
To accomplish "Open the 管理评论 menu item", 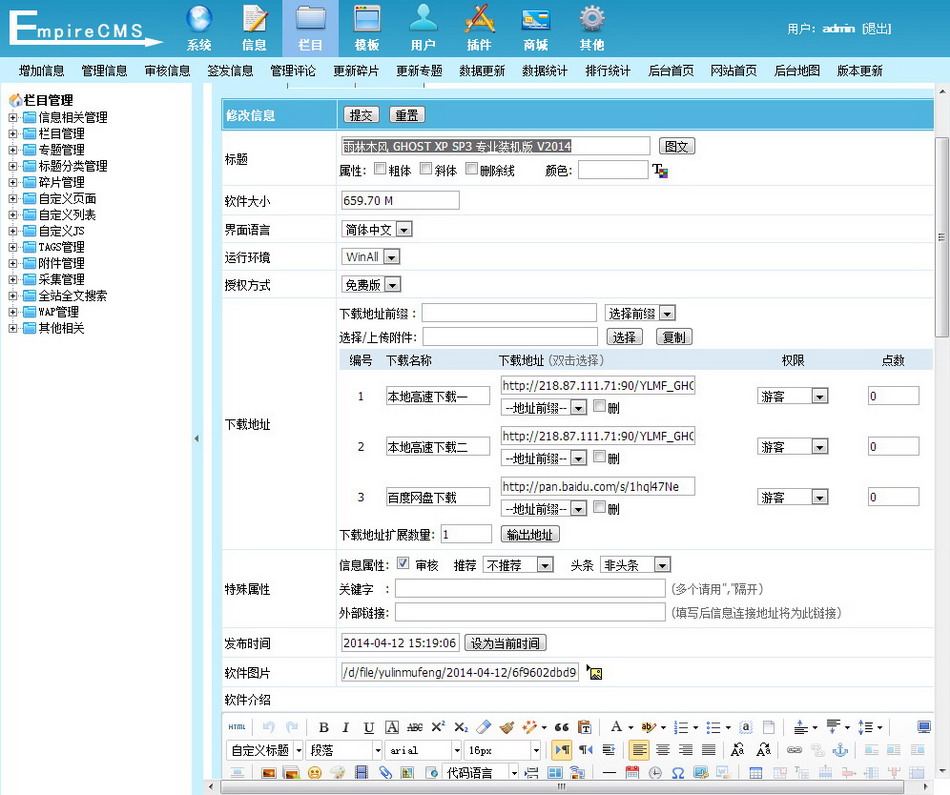I will pos(292,71).
